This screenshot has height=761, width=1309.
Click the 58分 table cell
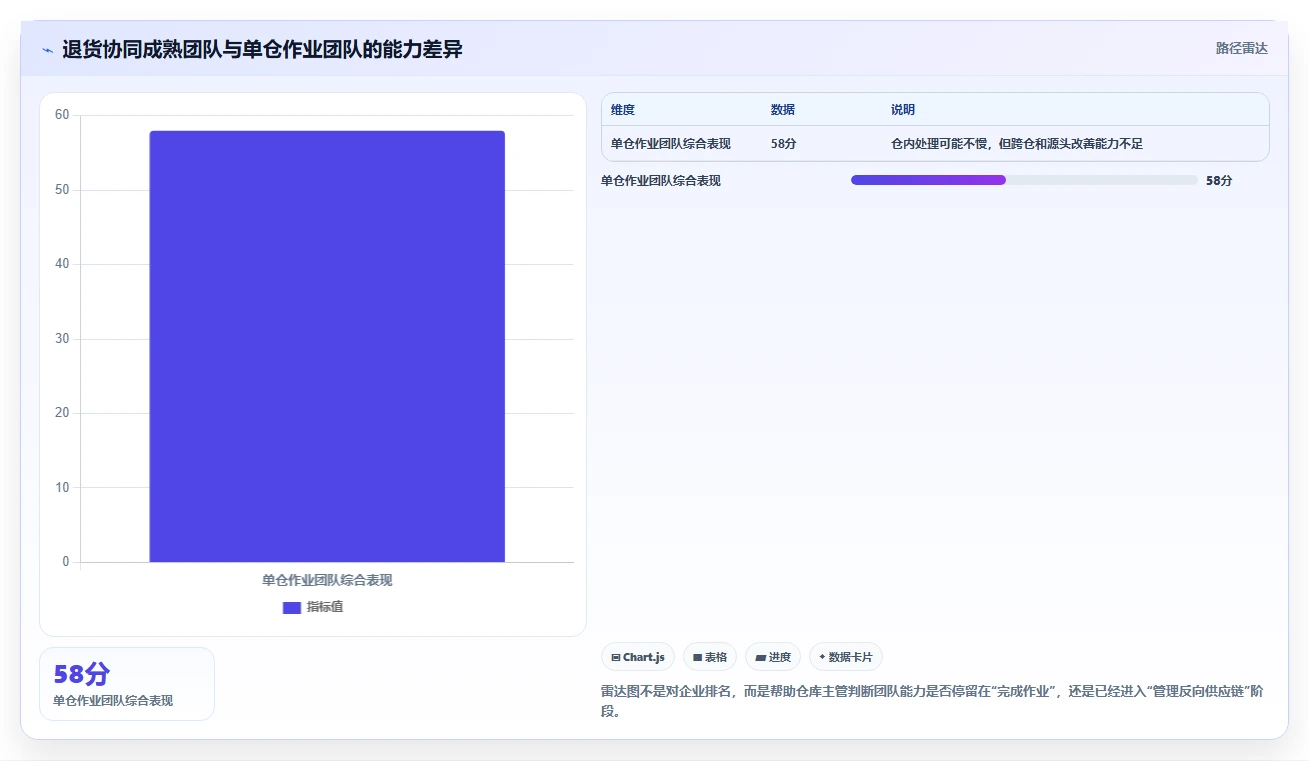click(x=784, y=144)
